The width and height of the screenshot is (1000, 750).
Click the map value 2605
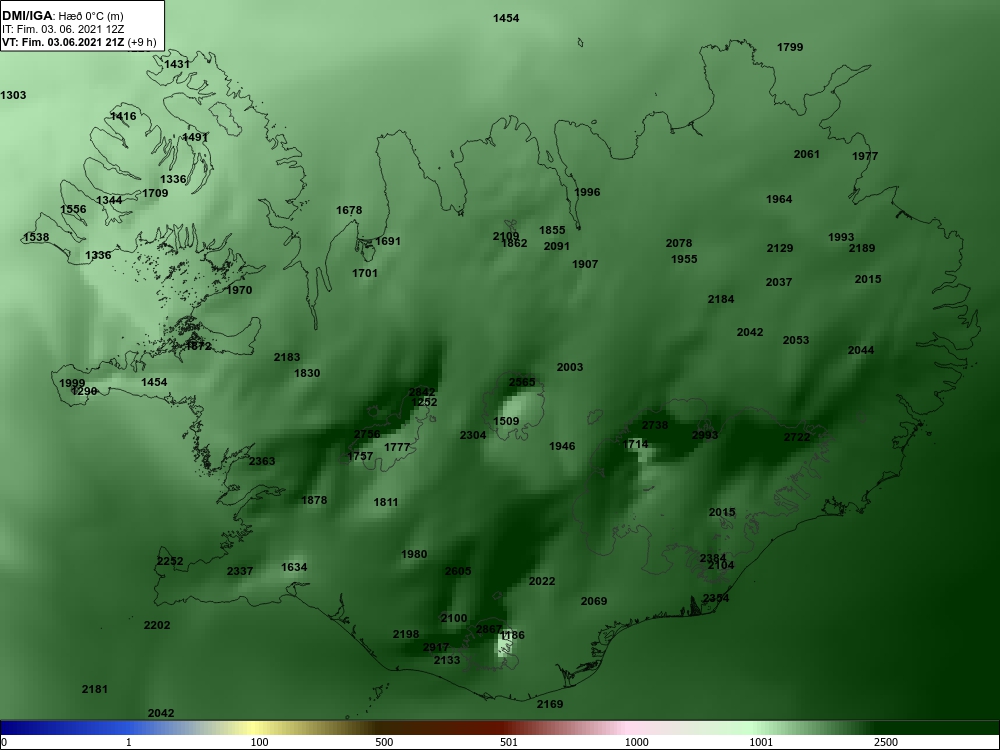458,571
